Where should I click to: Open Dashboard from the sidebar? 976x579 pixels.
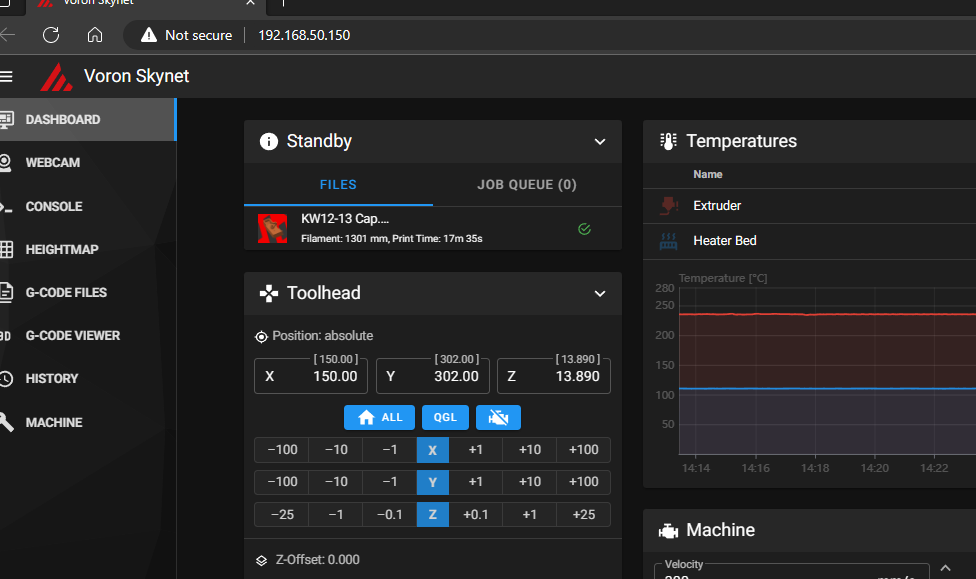(x=88, y=120)
